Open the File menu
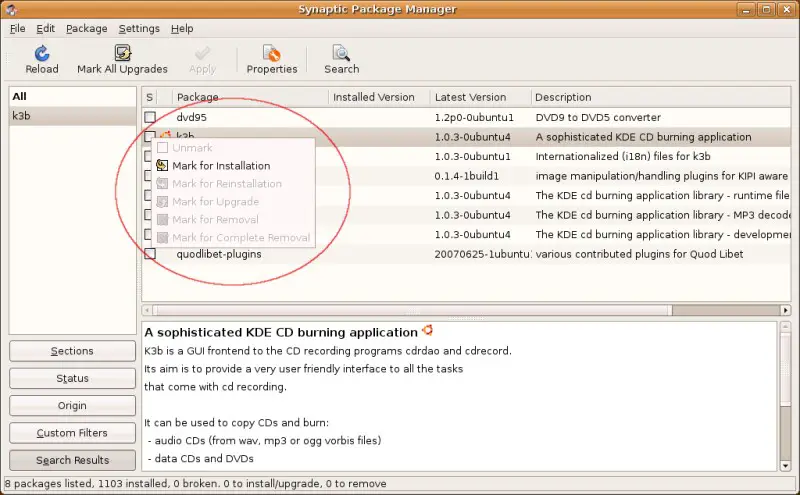This screenshot has width=800, height=495. (x=17, y=29)
